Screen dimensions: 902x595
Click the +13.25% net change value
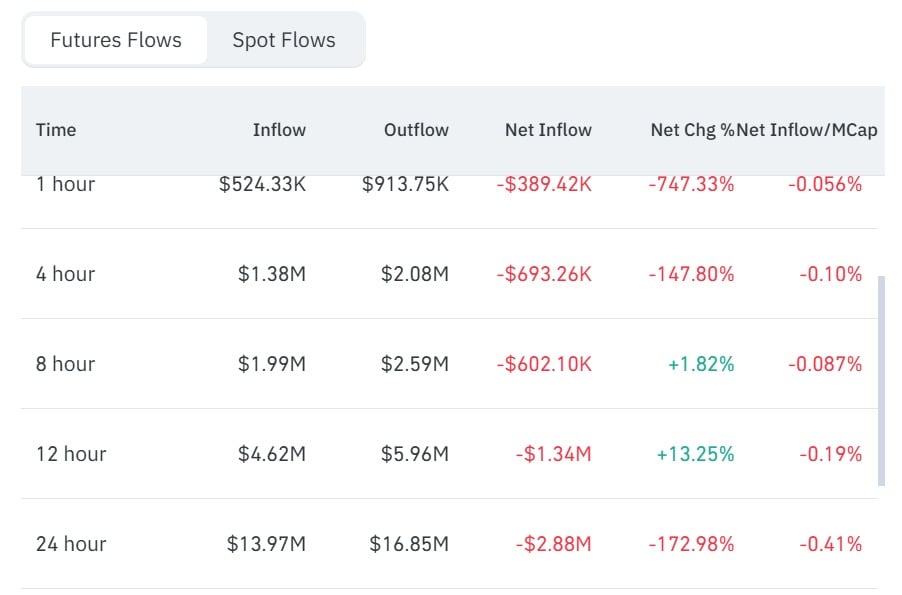click(x=695, y=454)
